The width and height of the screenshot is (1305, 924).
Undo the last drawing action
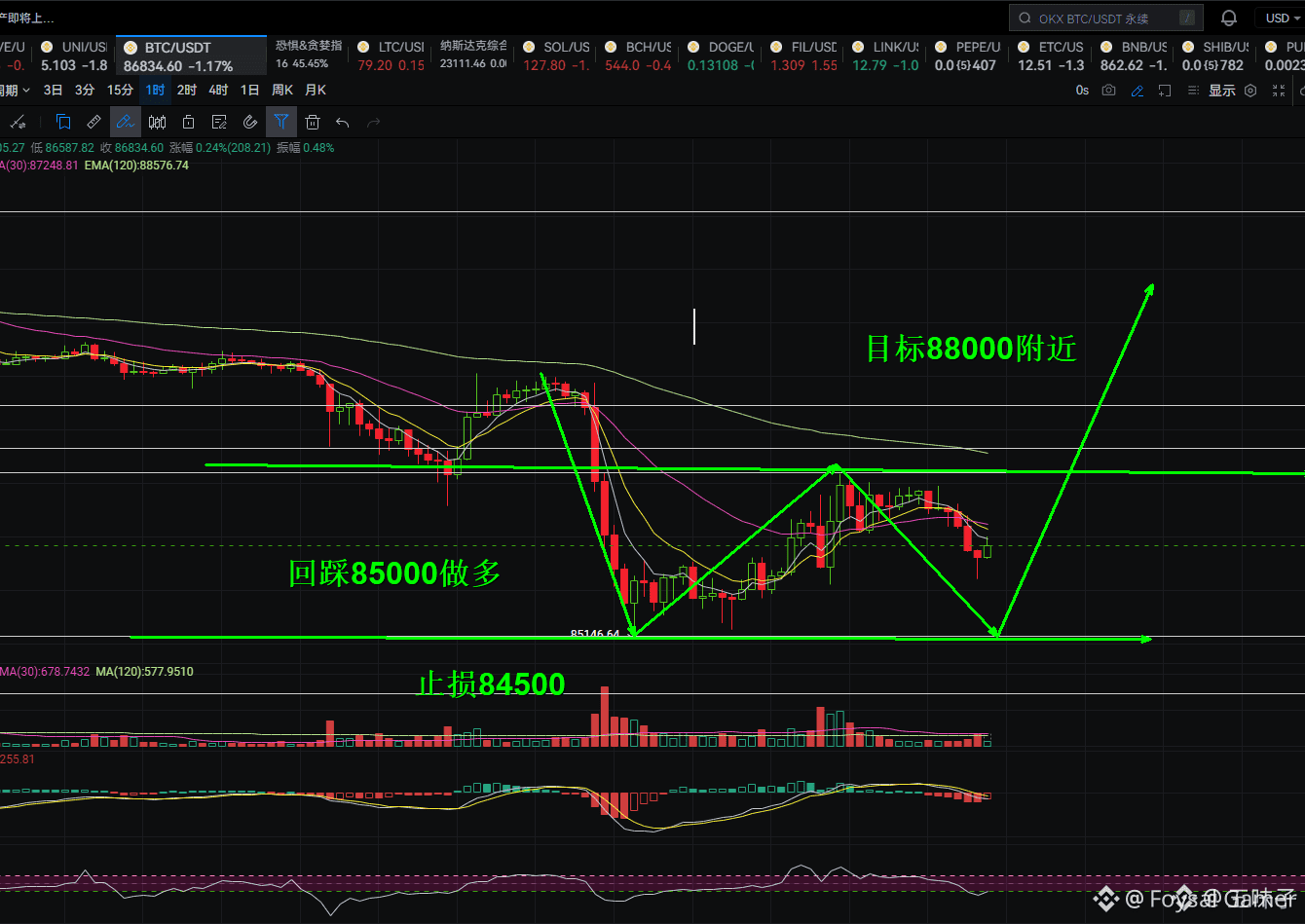343,123
